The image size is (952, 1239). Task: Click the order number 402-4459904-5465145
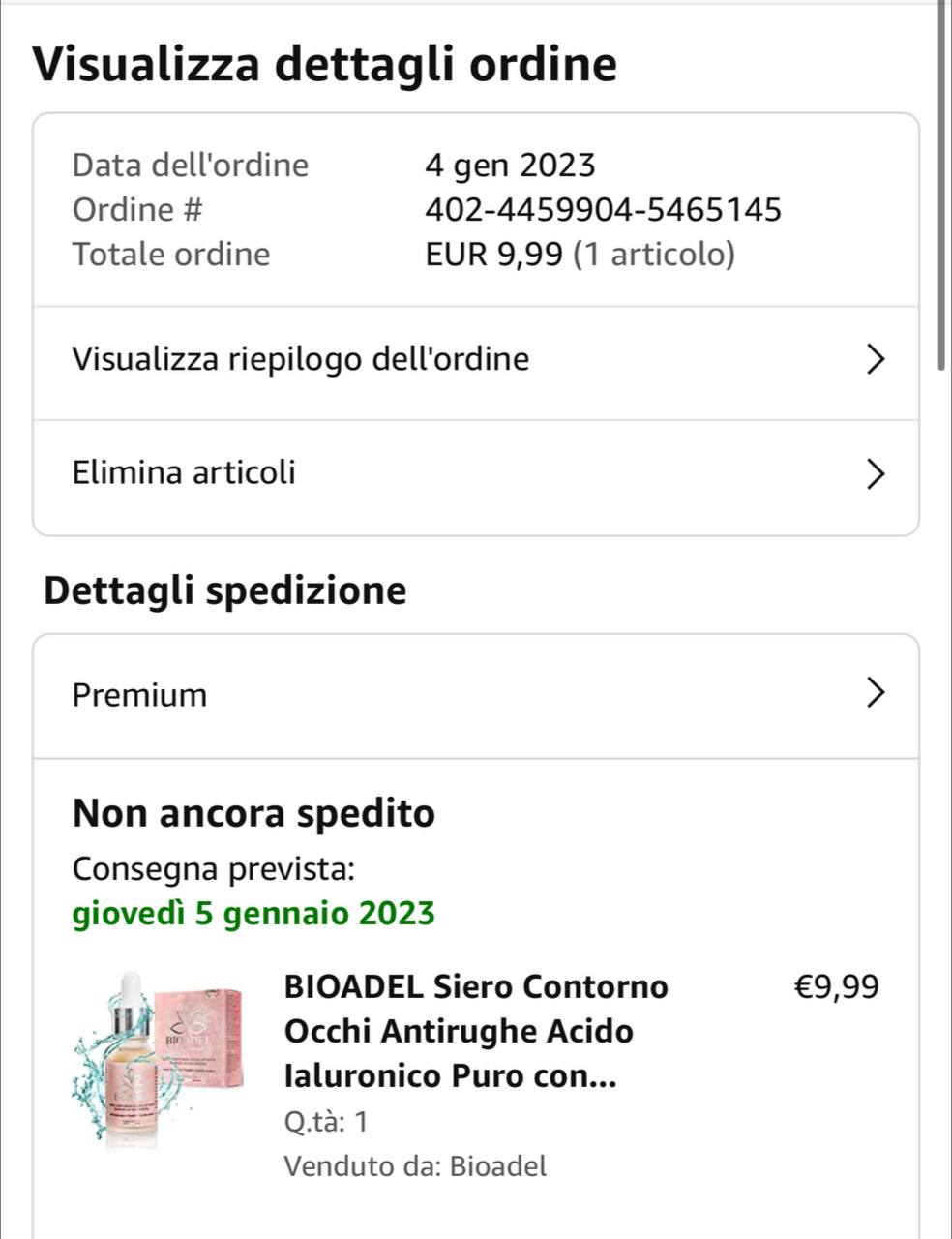click(x=603, y=210)
